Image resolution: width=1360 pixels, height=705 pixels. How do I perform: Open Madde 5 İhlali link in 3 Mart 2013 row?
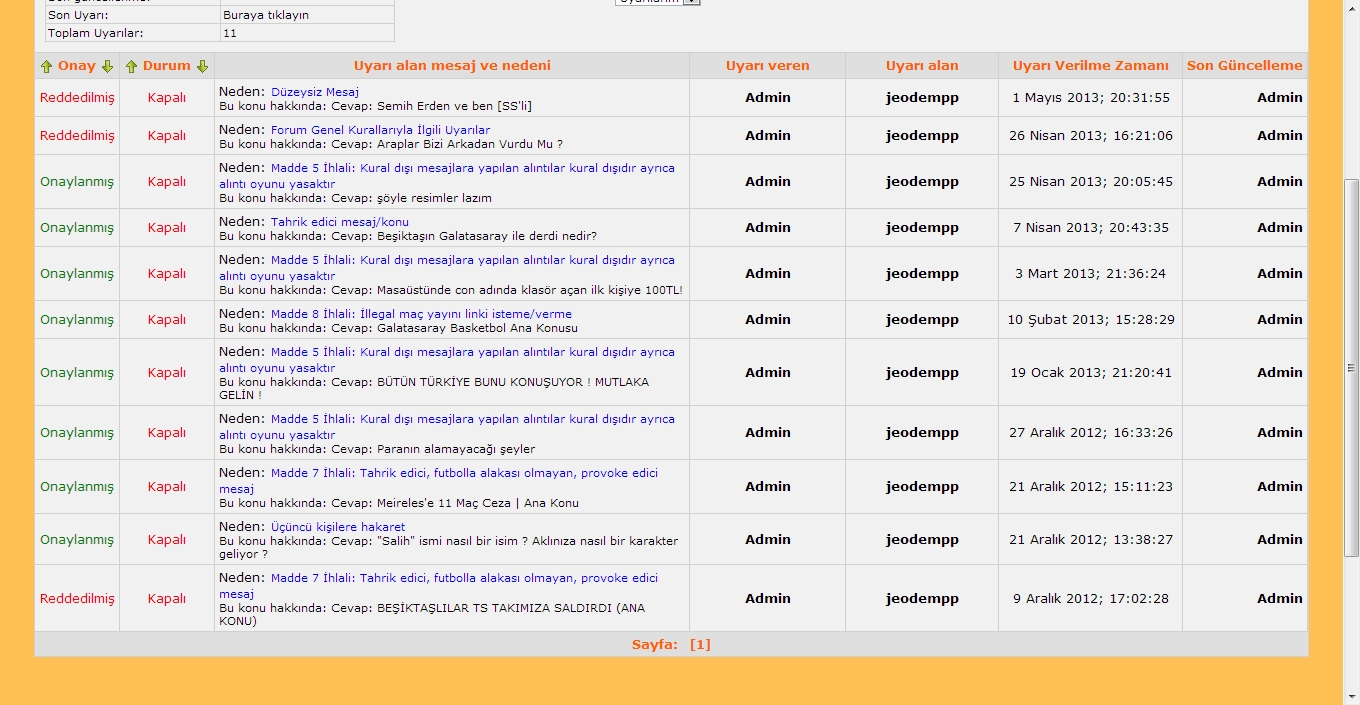447,268
